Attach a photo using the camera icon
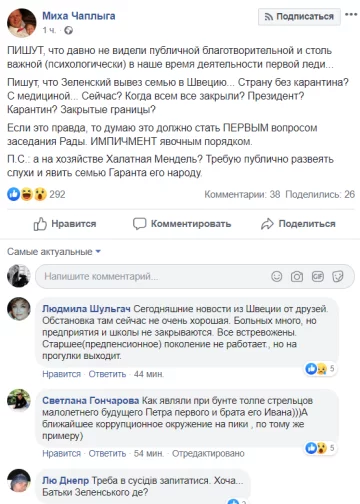The height and width of the screenshot is (504, 360). (x=297, y=276)
